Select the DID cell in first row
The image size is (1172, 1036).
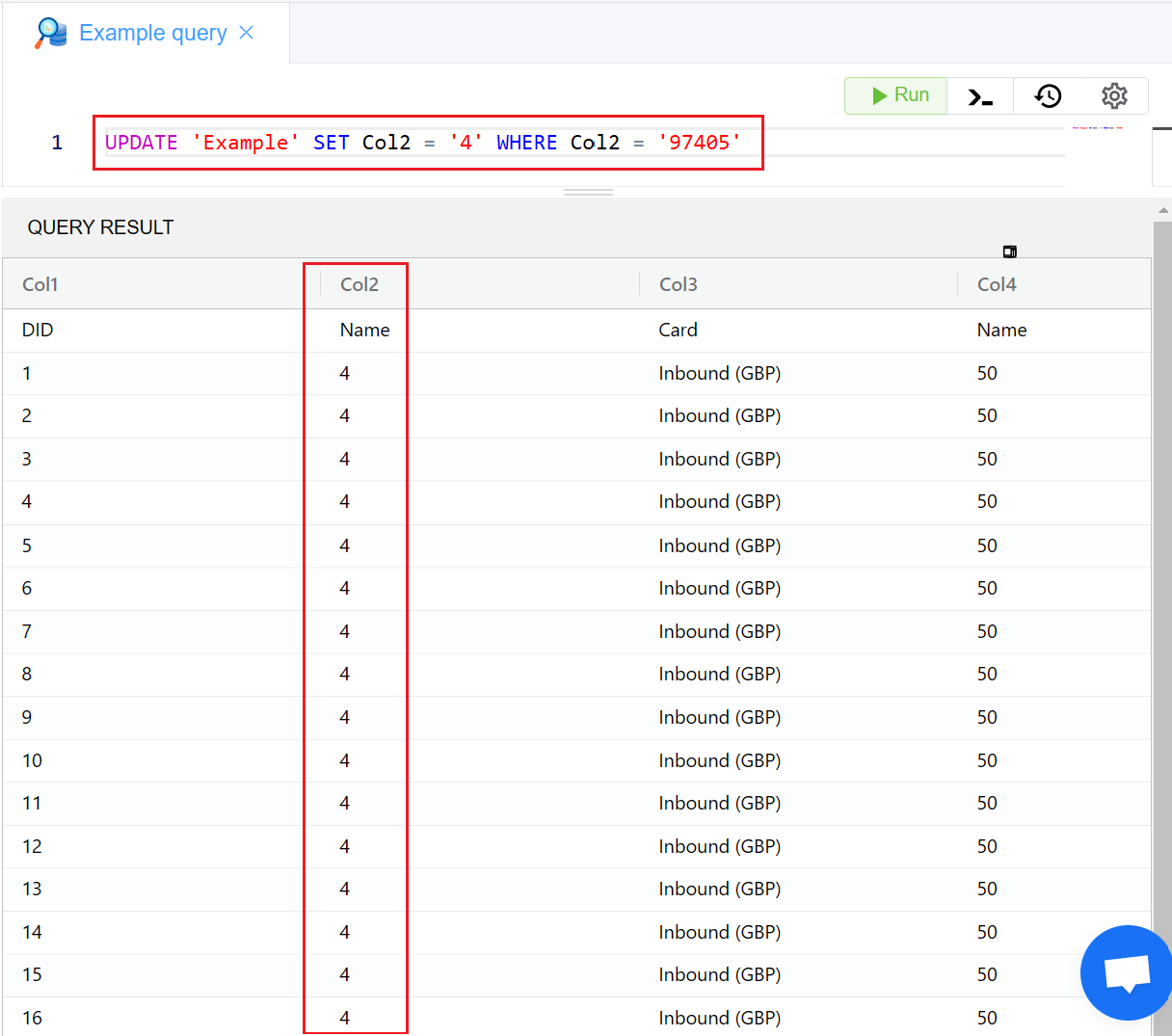pos(38,330)
